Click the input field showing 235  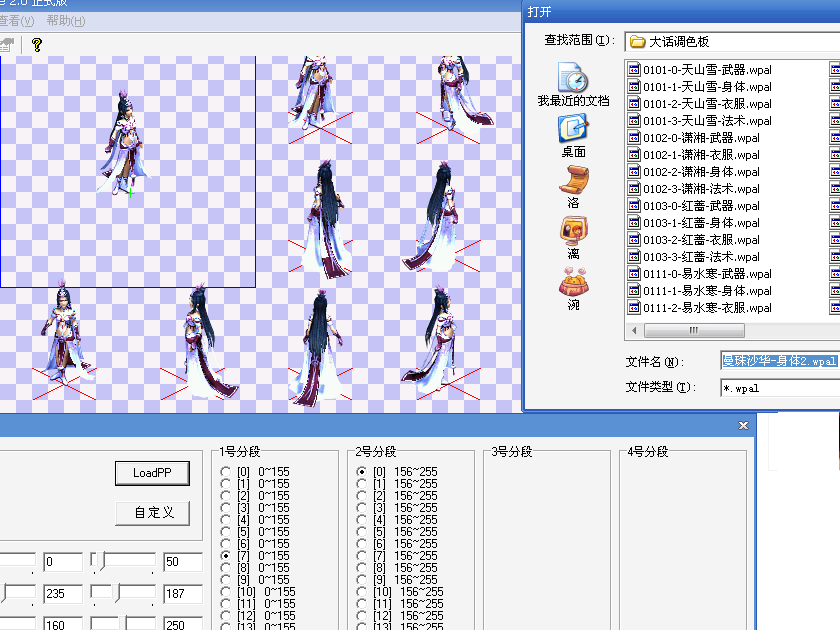point(63,594)
